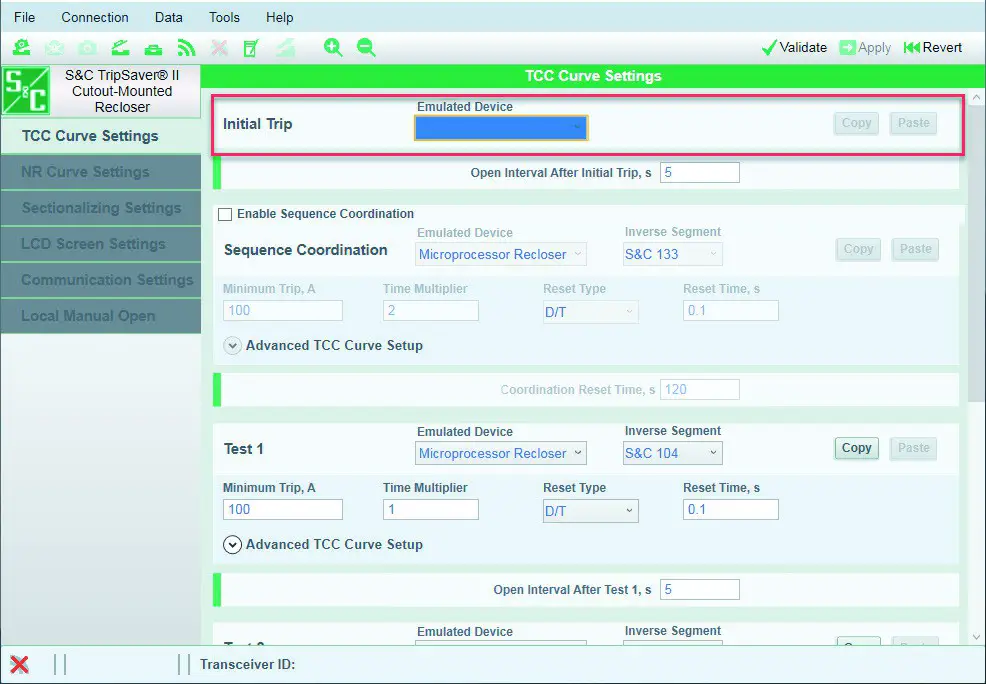This screenshot has height=684, width=986.
Task: Open Sequence Coordination Reset Type dropdown
Action: click(590, 312)
